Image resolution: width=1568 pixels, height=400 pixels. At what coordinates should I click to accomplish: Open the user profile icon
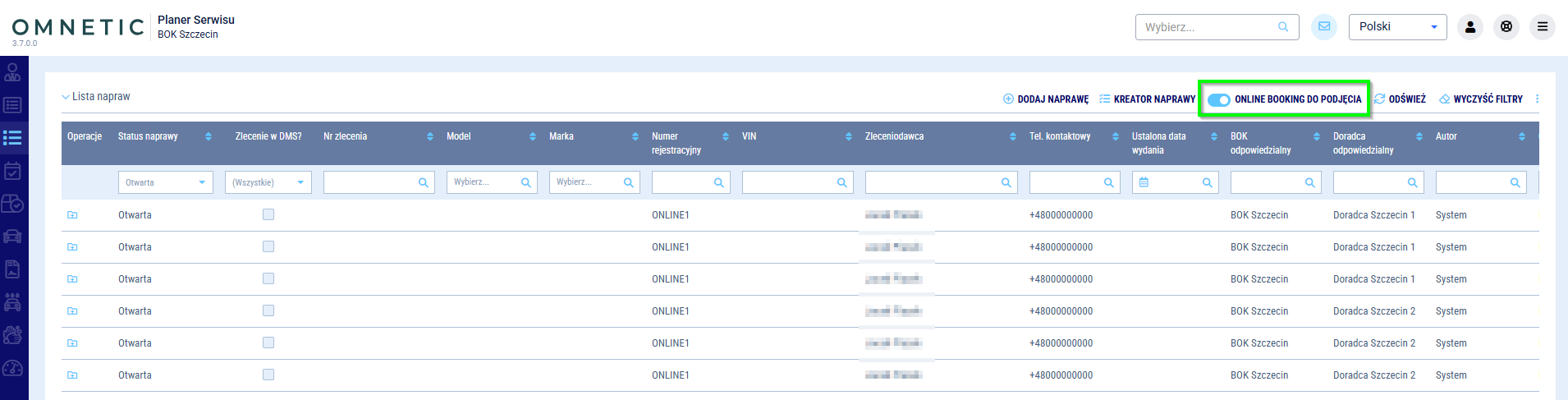pos(1469,27)
